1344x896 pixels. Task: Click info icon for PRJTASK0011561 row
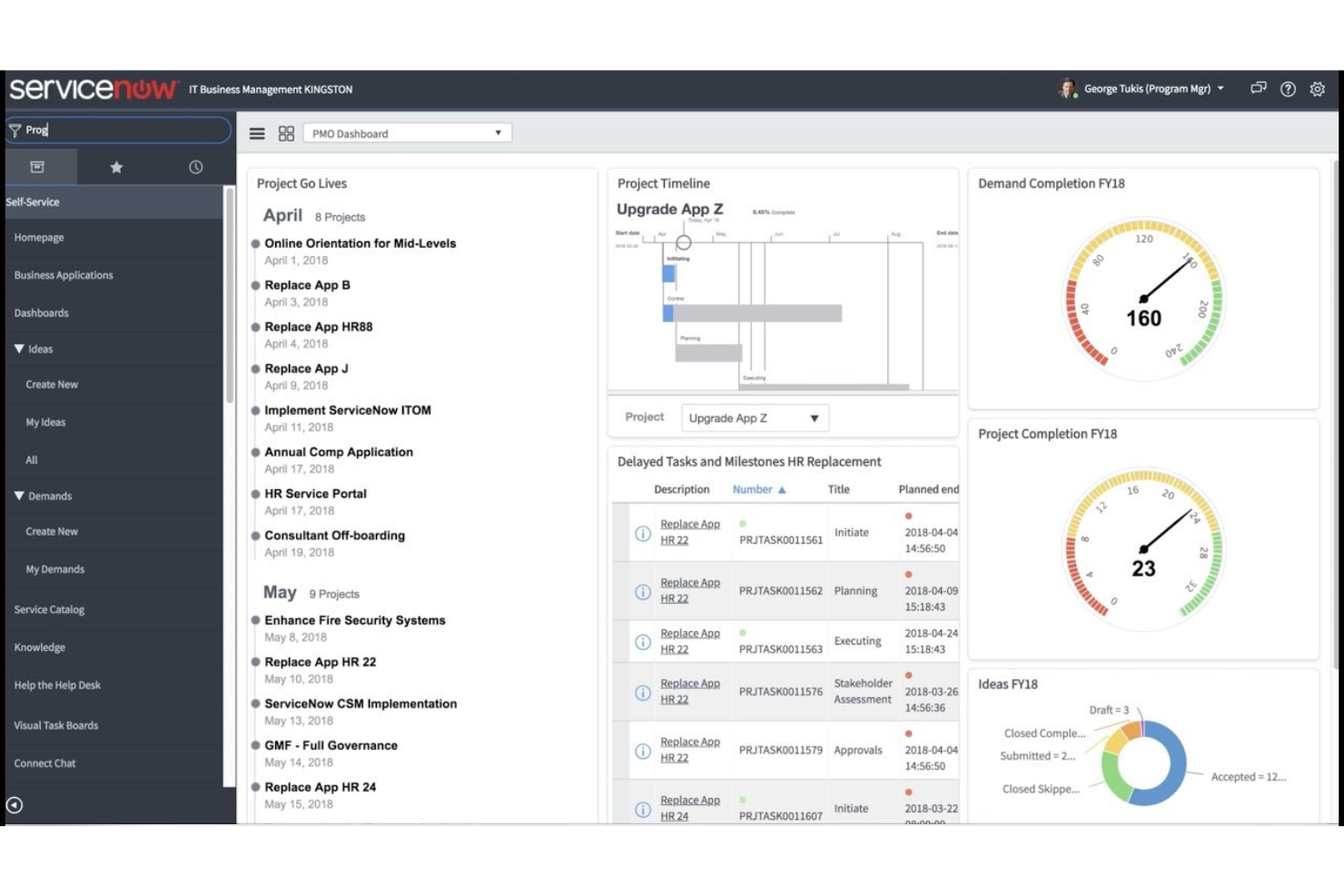point(642,534)
